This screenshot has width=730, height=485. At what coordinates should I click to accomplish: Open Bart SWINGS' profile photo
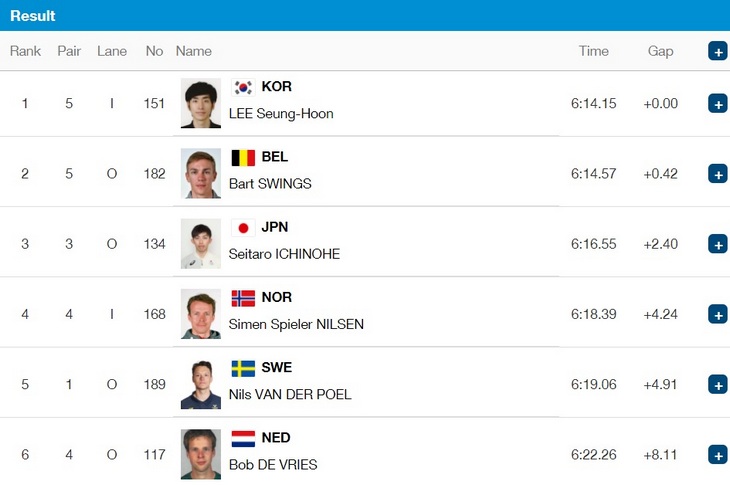click(201, 174)
